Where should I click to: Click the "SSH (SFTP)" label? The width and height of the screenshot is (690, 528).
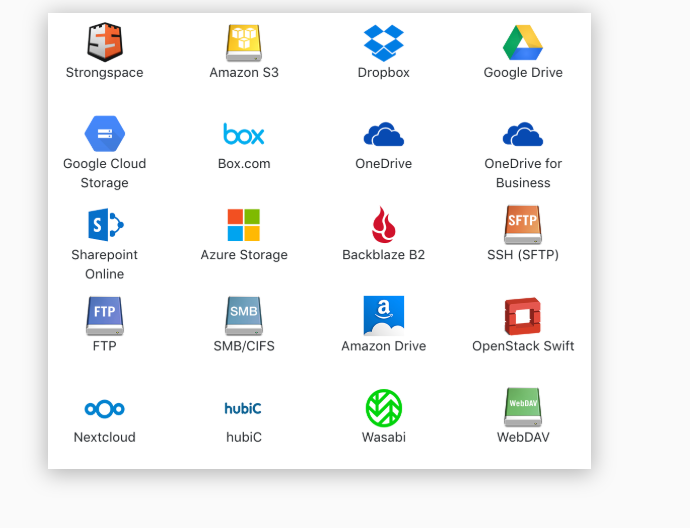(x=523, y=255)
